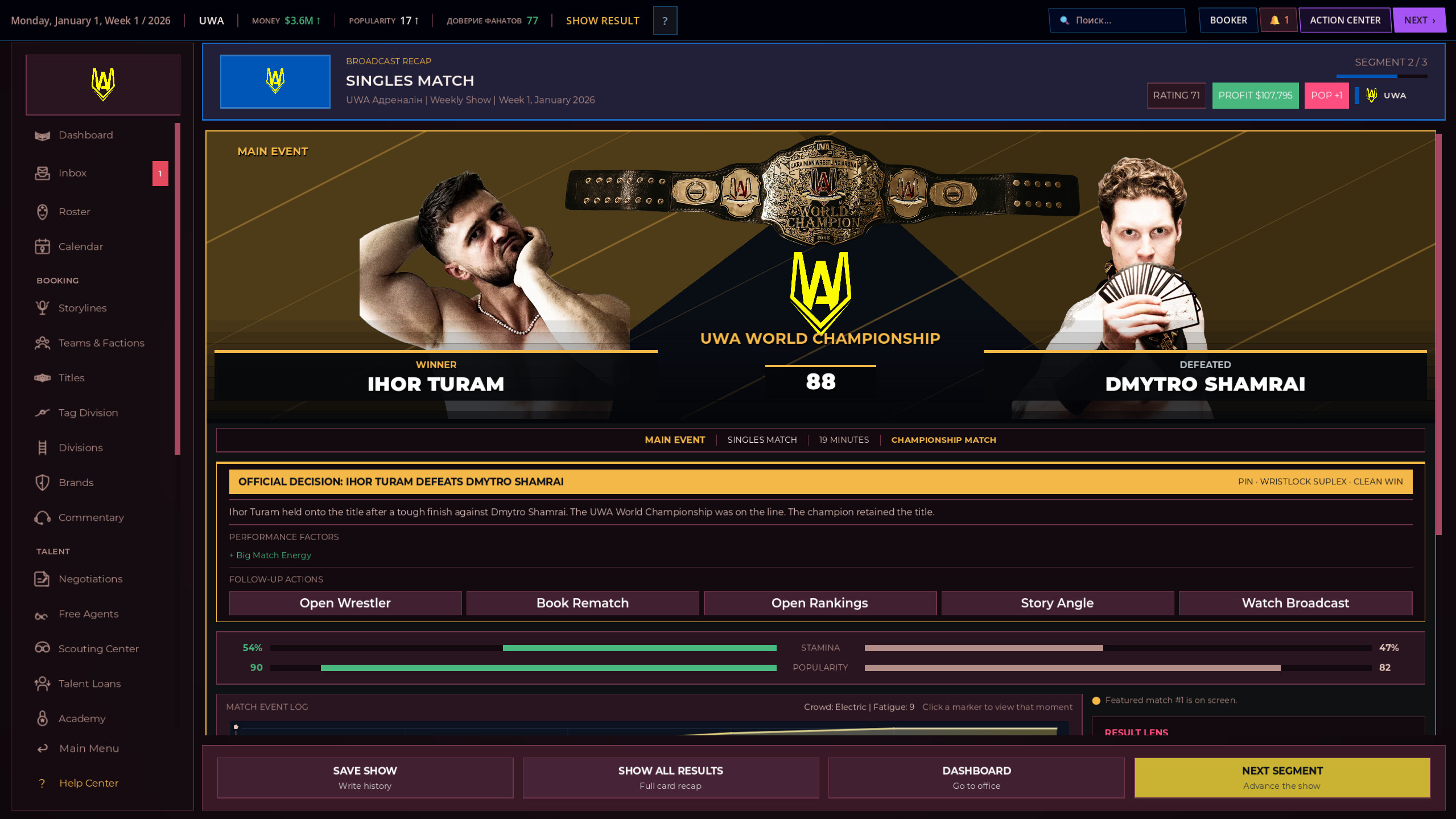Go to office via DASHBOARD button

[x=976, y=777]
